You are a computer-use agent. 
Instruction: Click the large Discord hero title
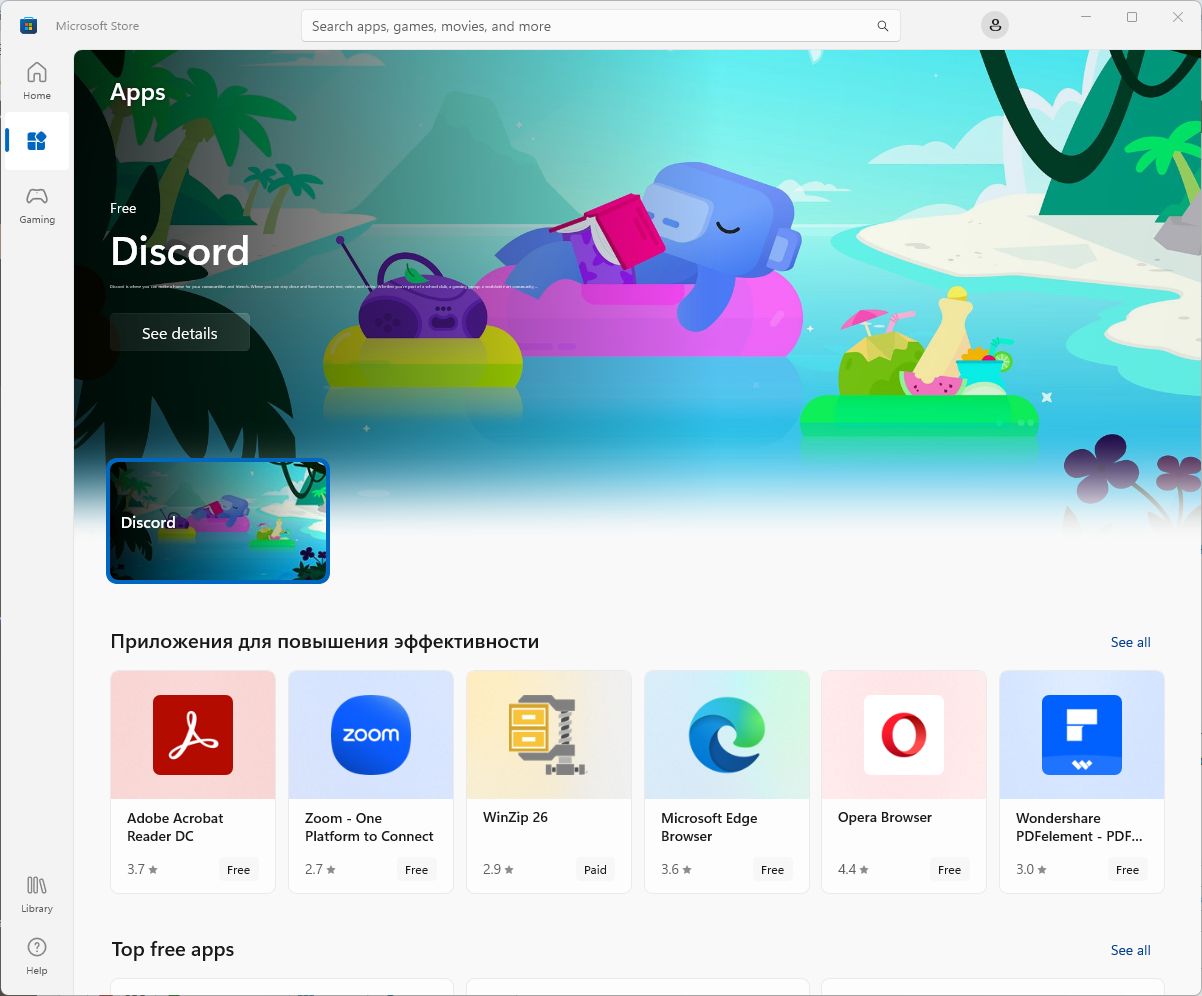[180, 251]
